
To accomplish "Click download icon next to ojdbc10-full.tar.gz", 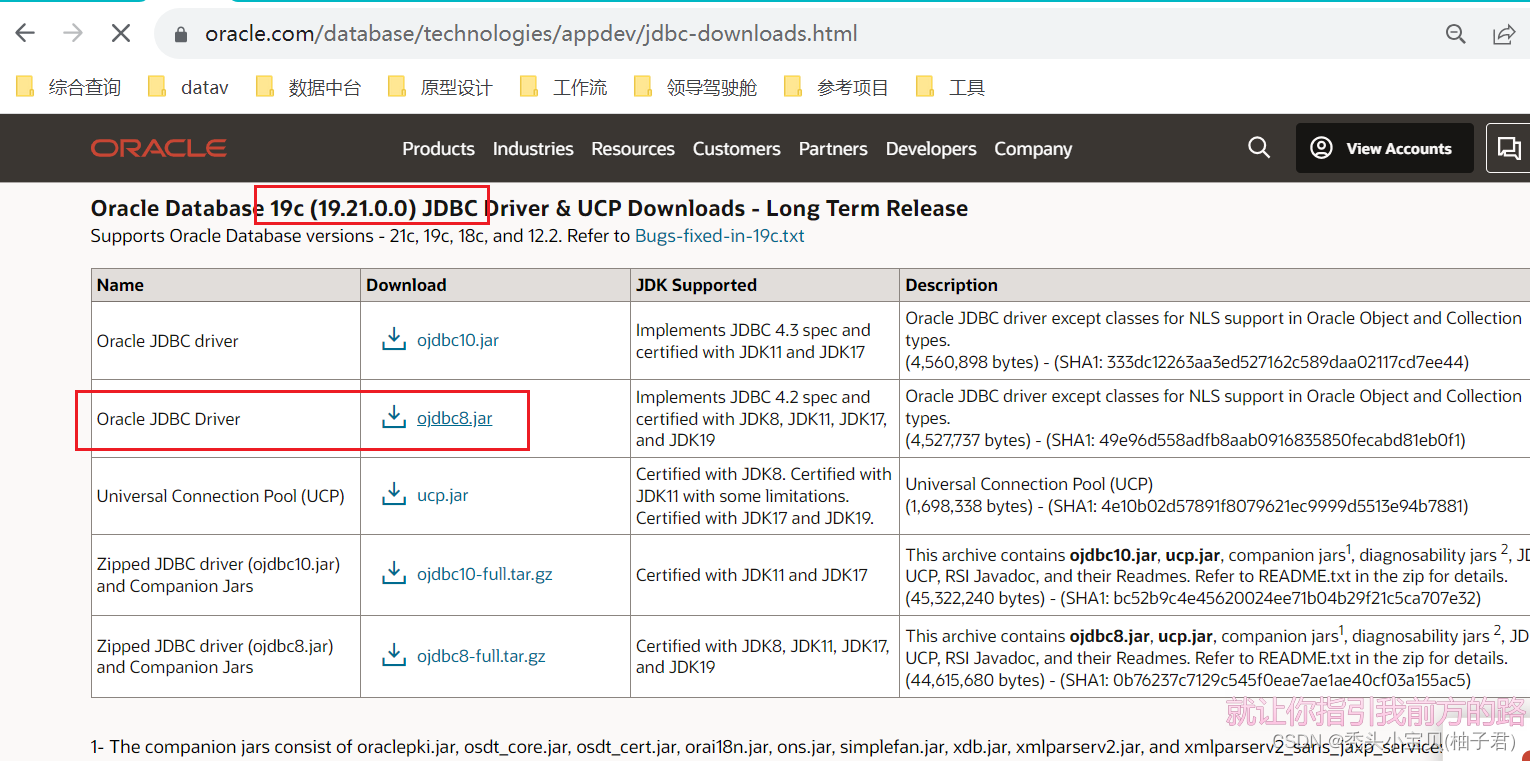I will (394, 574).
